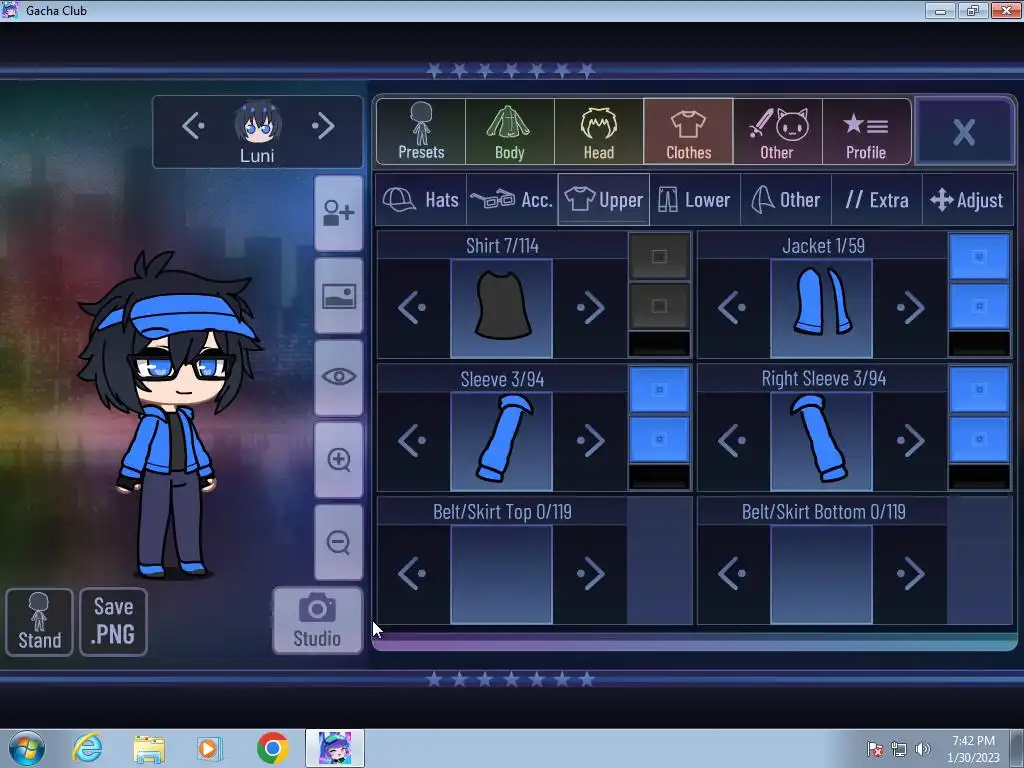Pick the Shirt black outline color swatch
This screenshot has width=1024, height=768.
click(660, 344)
